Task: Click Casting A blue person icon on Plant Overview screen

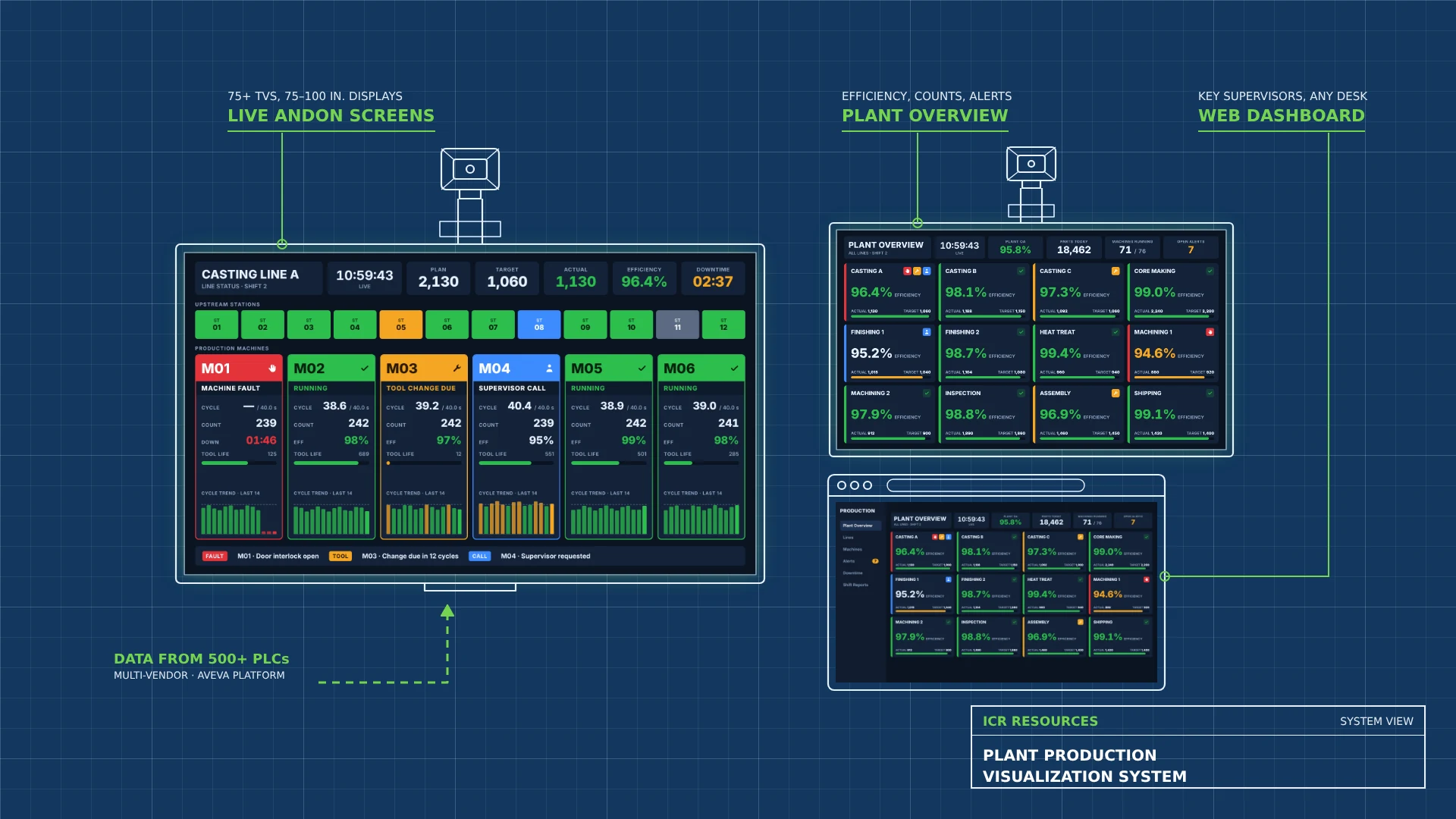Action: tap(927, 271)
